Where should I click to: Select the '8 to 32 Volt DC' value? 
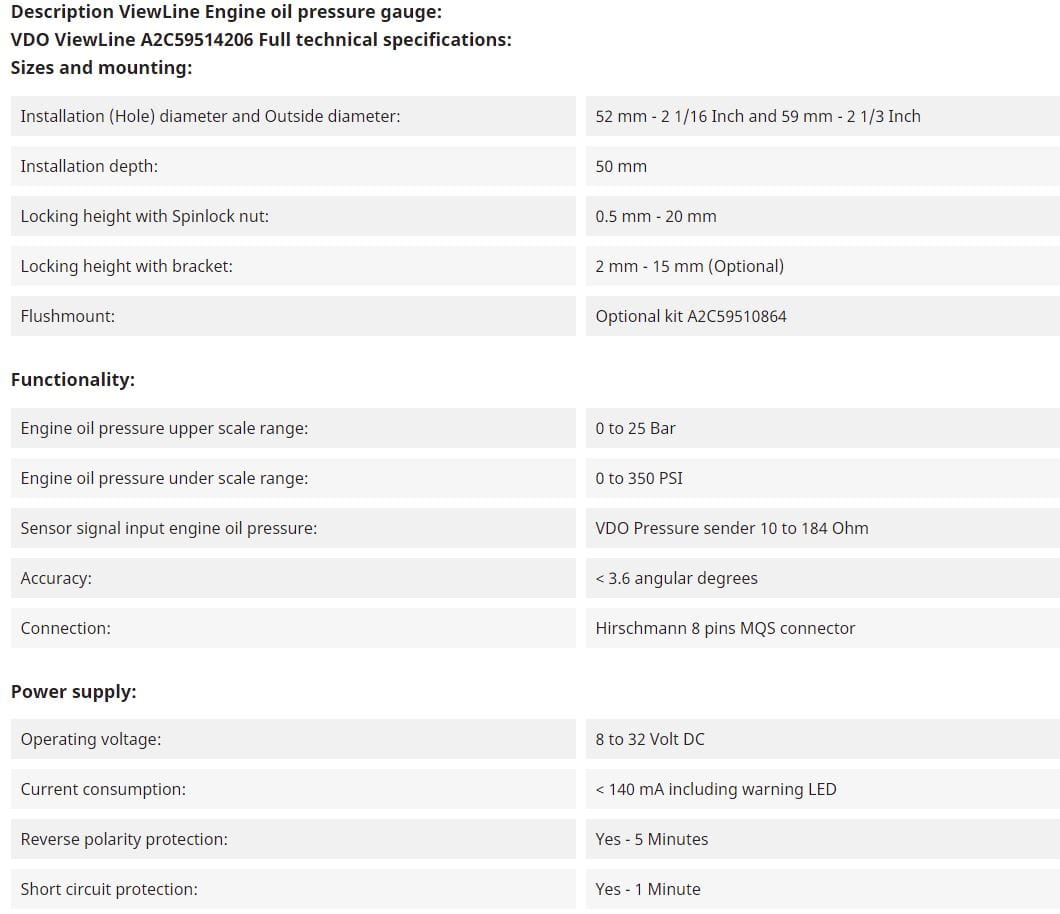coord(650,739)
